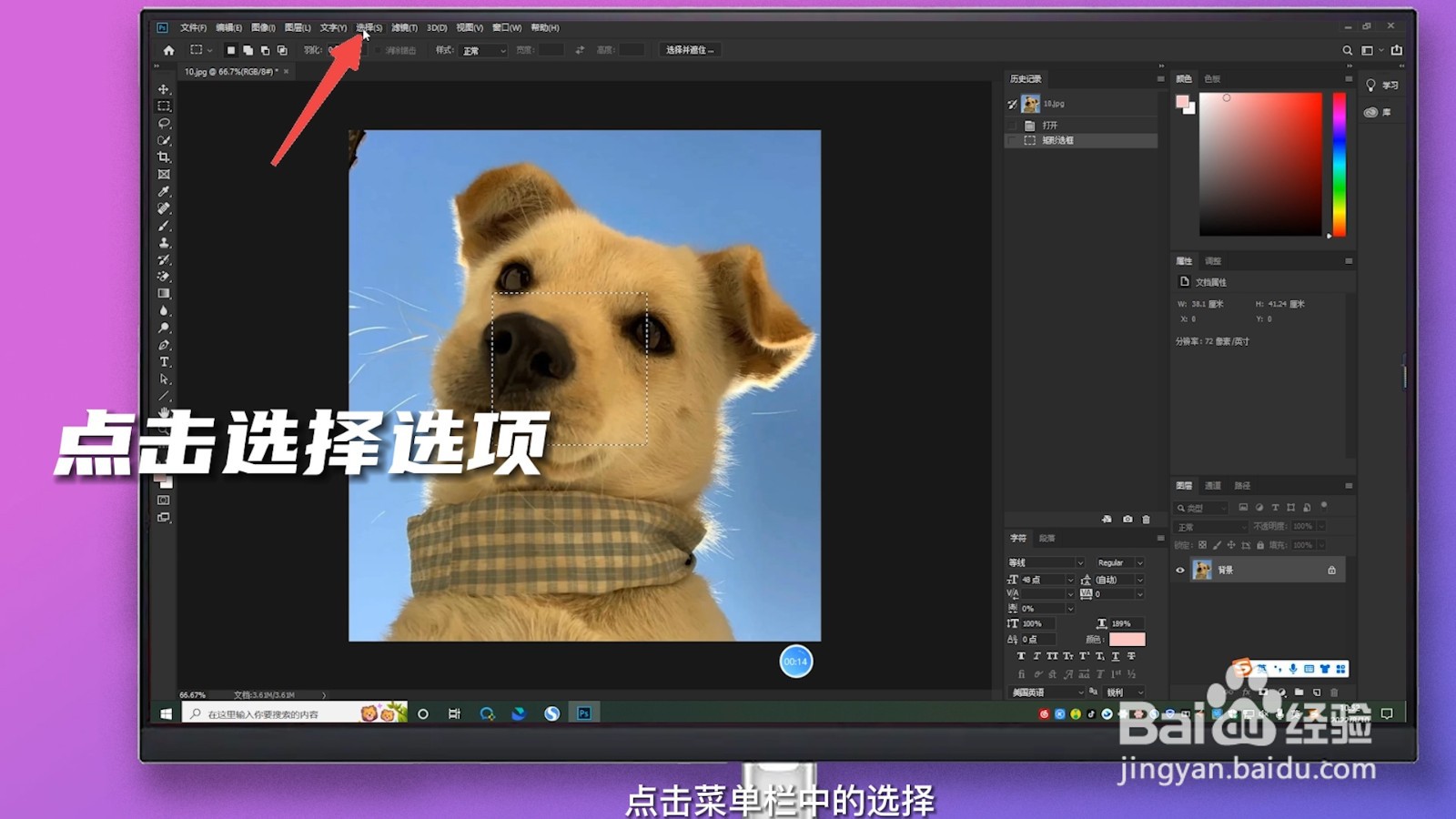The width and height of the screenshot is (1456, 819).
Task: Select the Gradient tool
Action: click(164, 294)
